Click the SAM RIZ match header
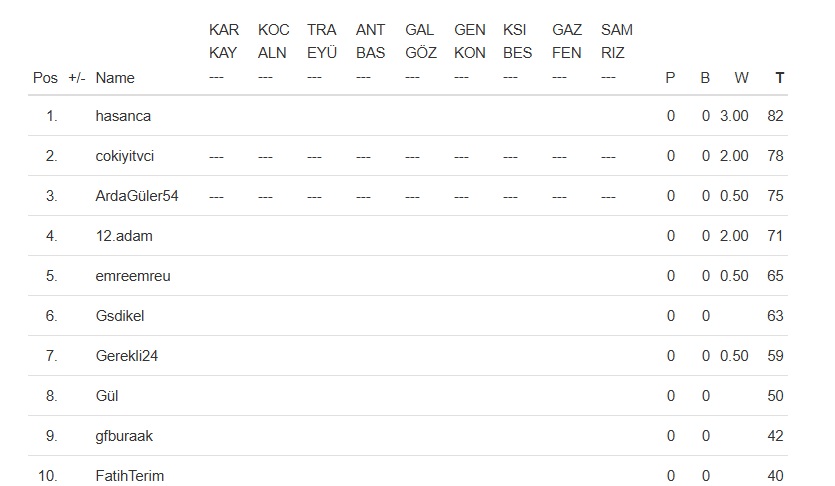The height and width of the screenshot is (486, 835). [x=616, y=42]
